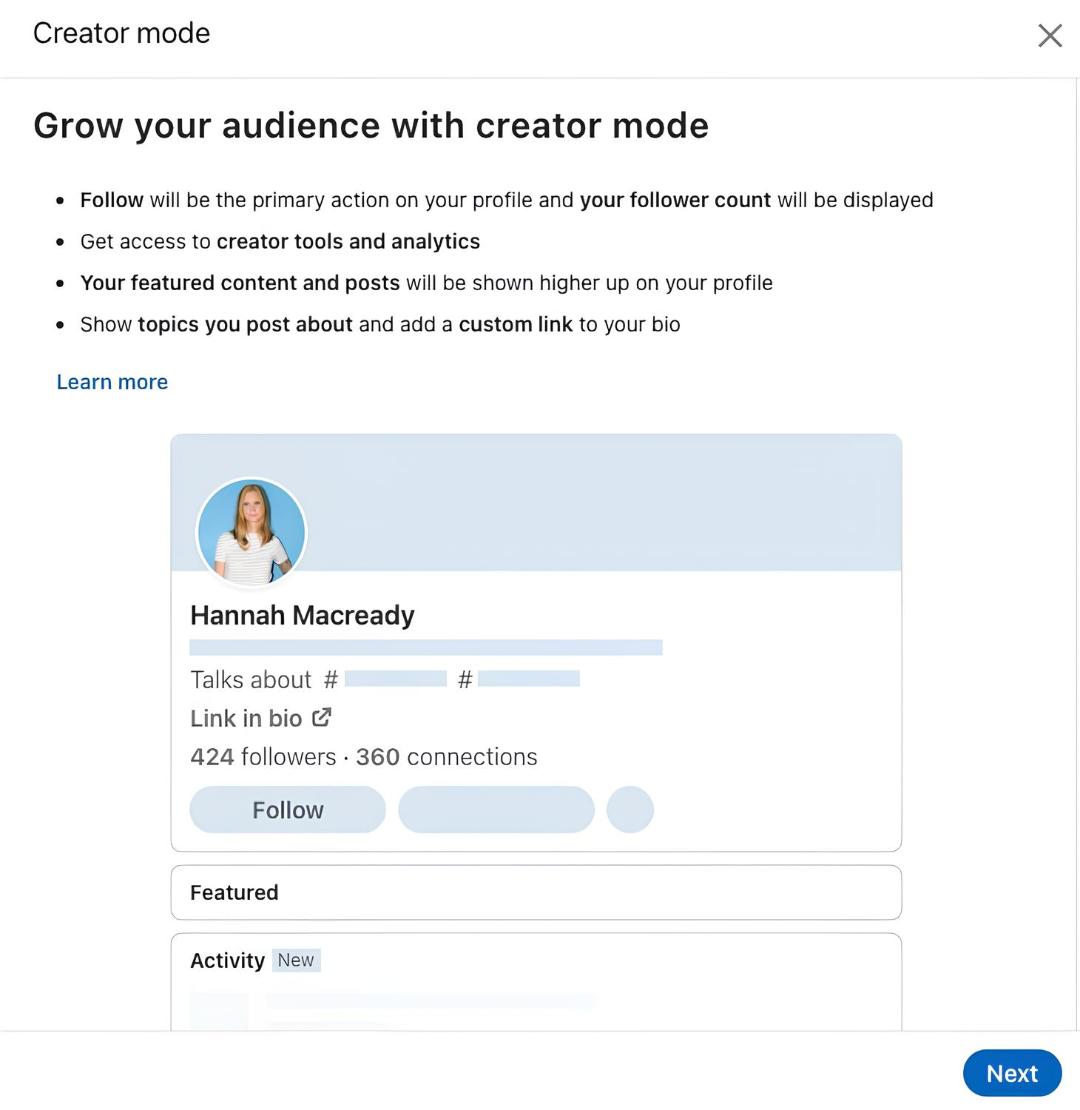The width and height of the screenshot is (1080, 1110).
Task: Click the 424 followers count
Action: pyautogui.click(x=263, y=757)
